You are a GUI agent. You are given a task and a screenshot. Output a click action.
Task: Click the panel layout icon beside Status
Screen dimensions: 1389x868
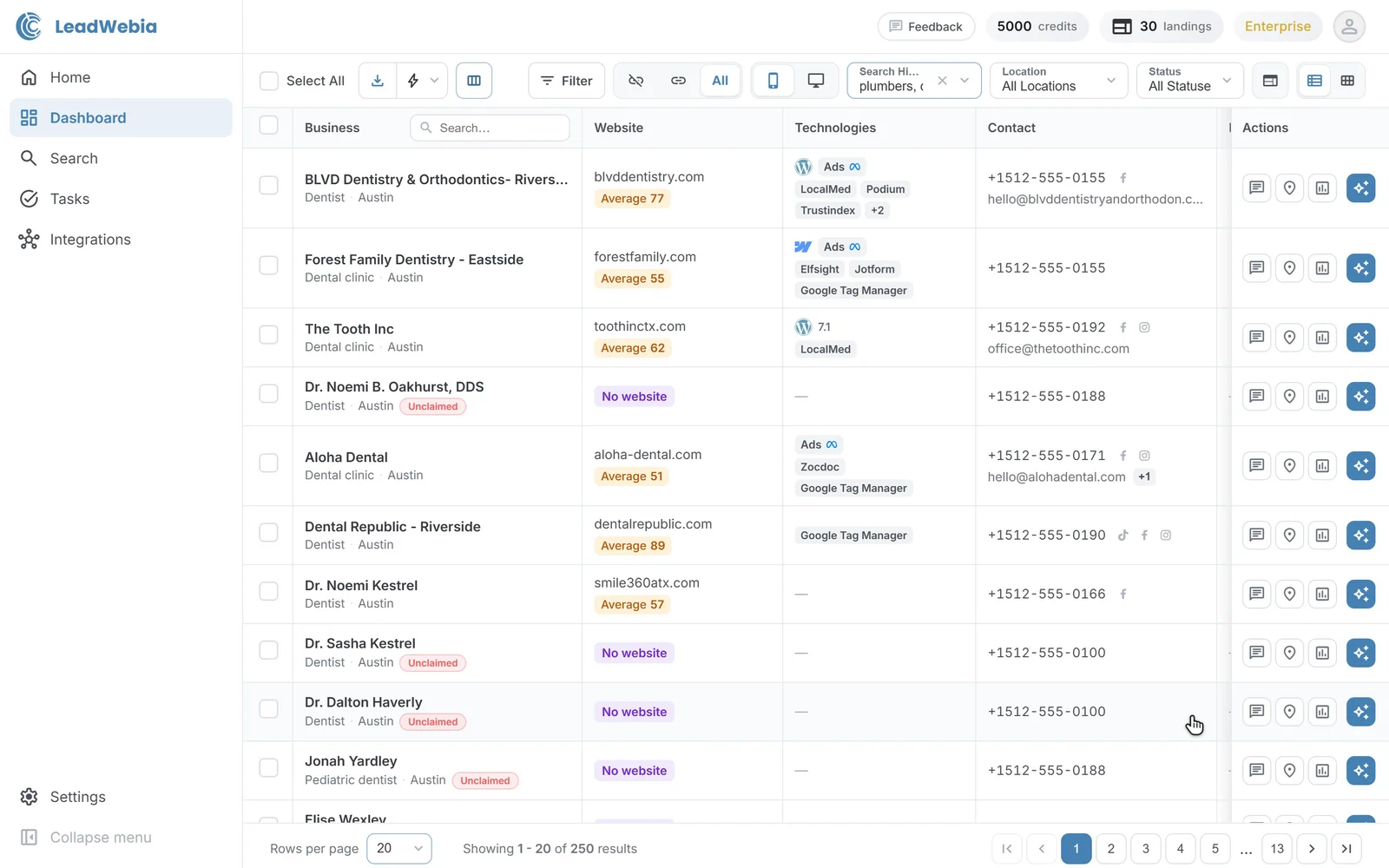coord(1270,81)
